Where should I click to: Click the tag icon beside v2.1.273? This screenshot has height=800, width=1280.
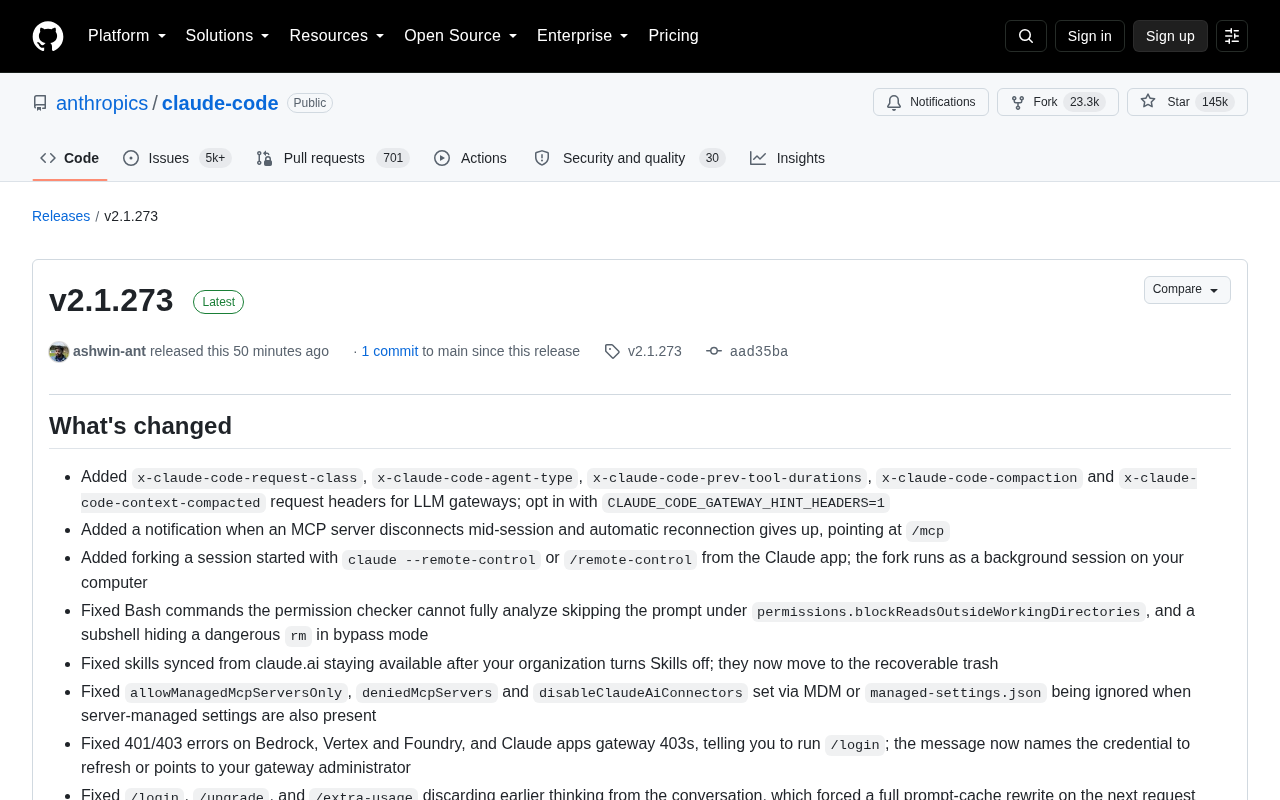612,351
